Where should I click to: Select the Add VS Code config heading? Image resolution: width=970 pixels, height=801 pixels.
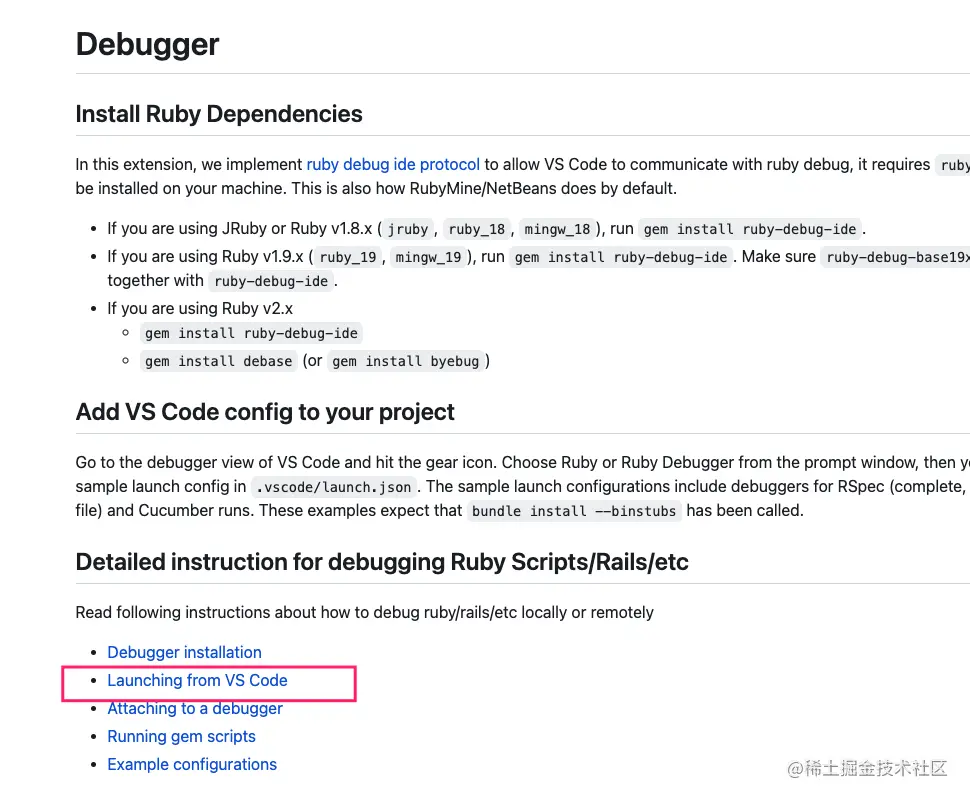(265, 412)
